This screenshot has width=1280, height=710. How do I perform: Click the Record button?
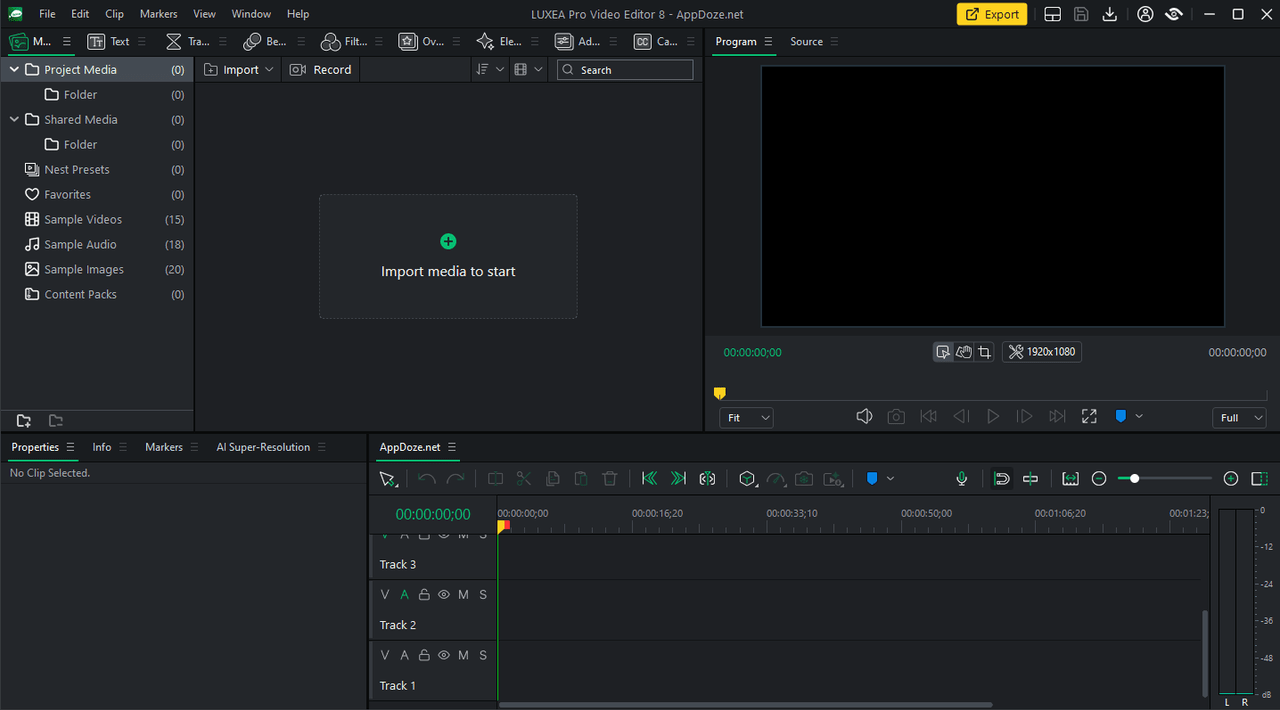[321, 70]
